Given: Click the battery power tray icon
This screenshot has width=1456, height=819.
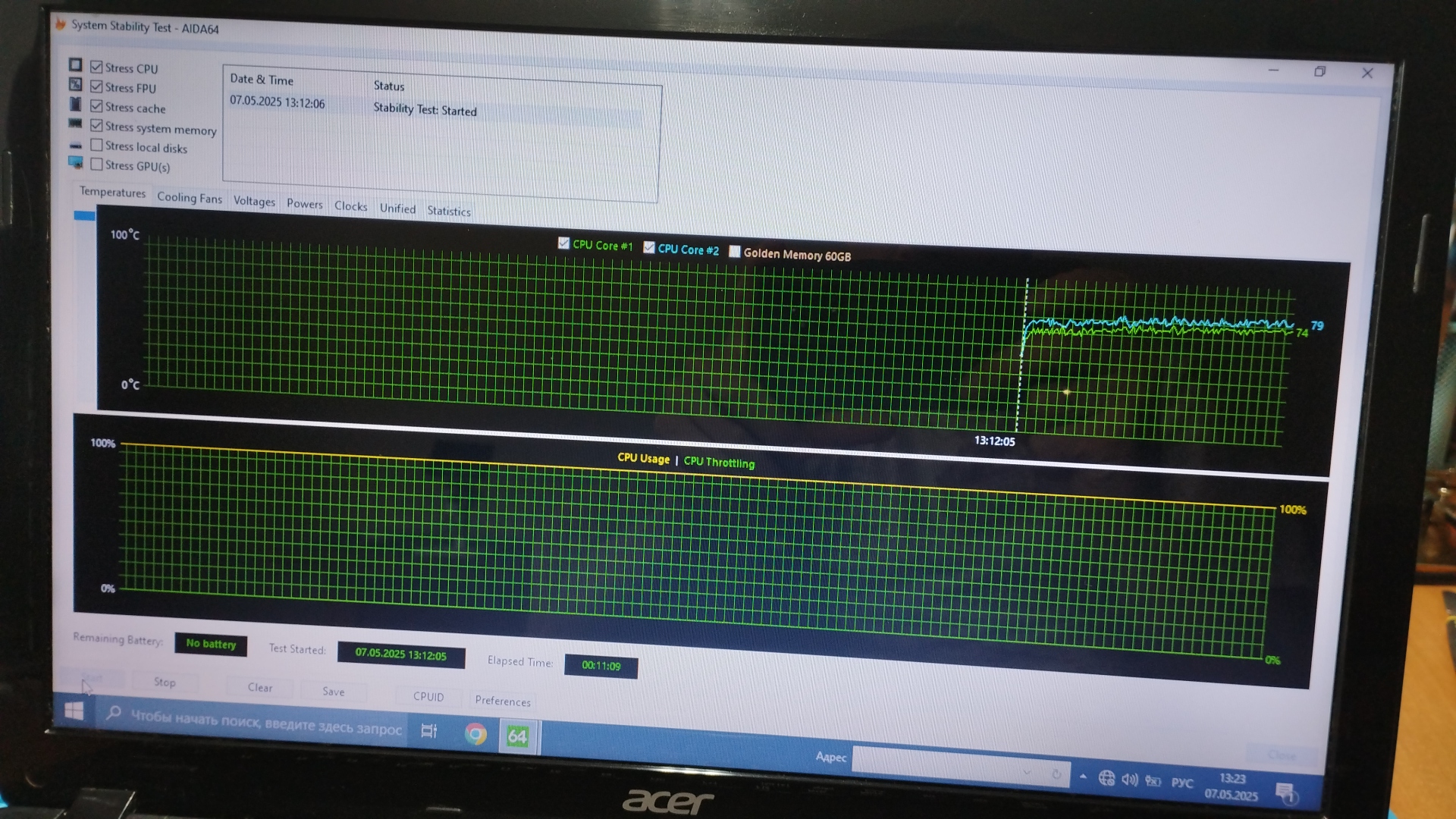Looking at the screenshot, I should [x=1153, y=781].
